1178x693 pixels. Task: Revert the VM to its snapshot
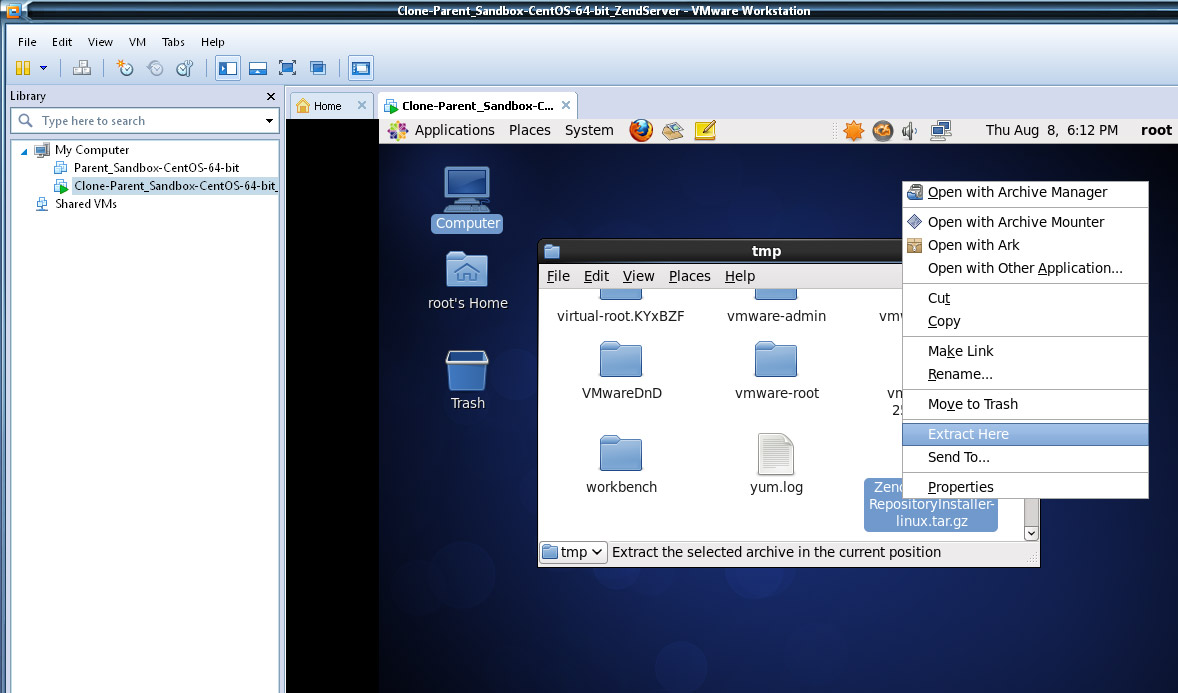(155, 68)
